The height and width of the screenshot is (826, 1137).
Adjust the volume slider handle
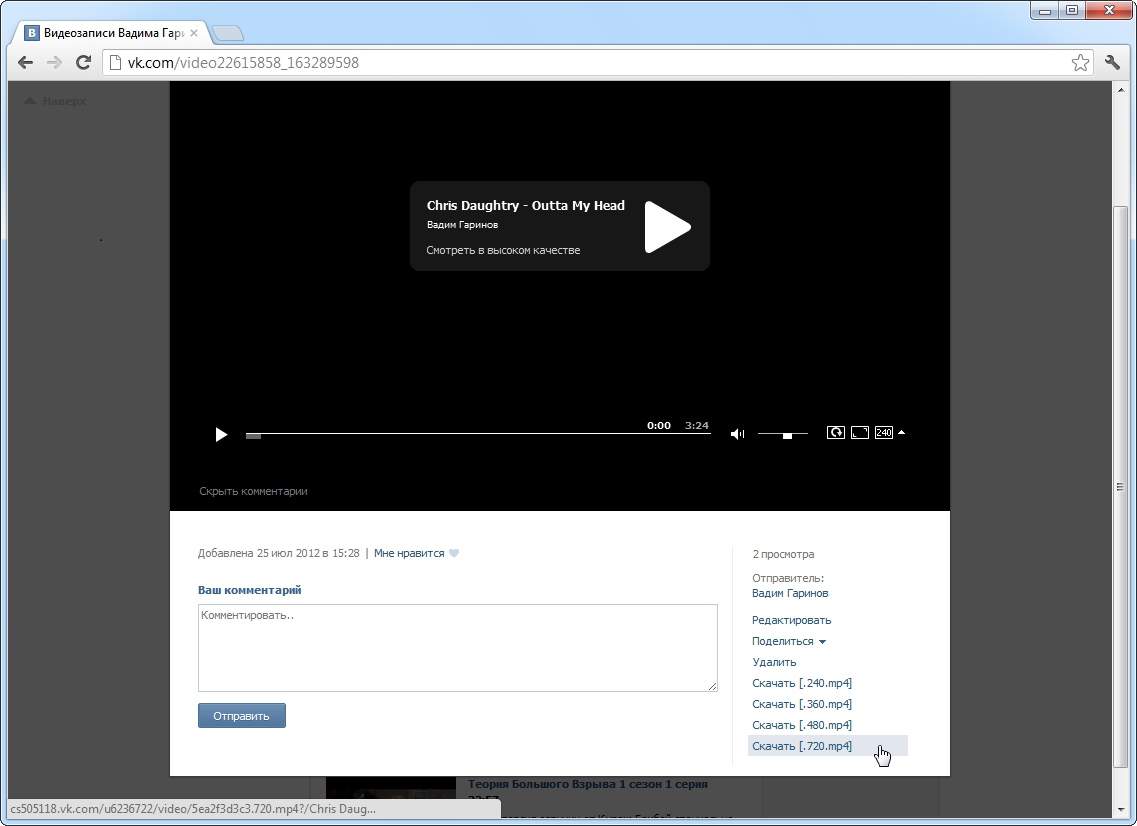click(787, 435)
